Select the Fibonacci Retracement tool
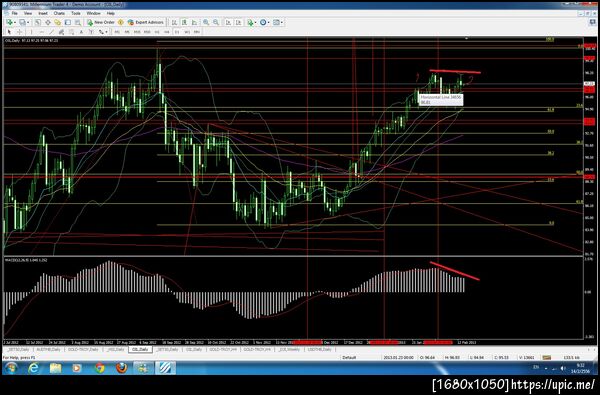 72,32
